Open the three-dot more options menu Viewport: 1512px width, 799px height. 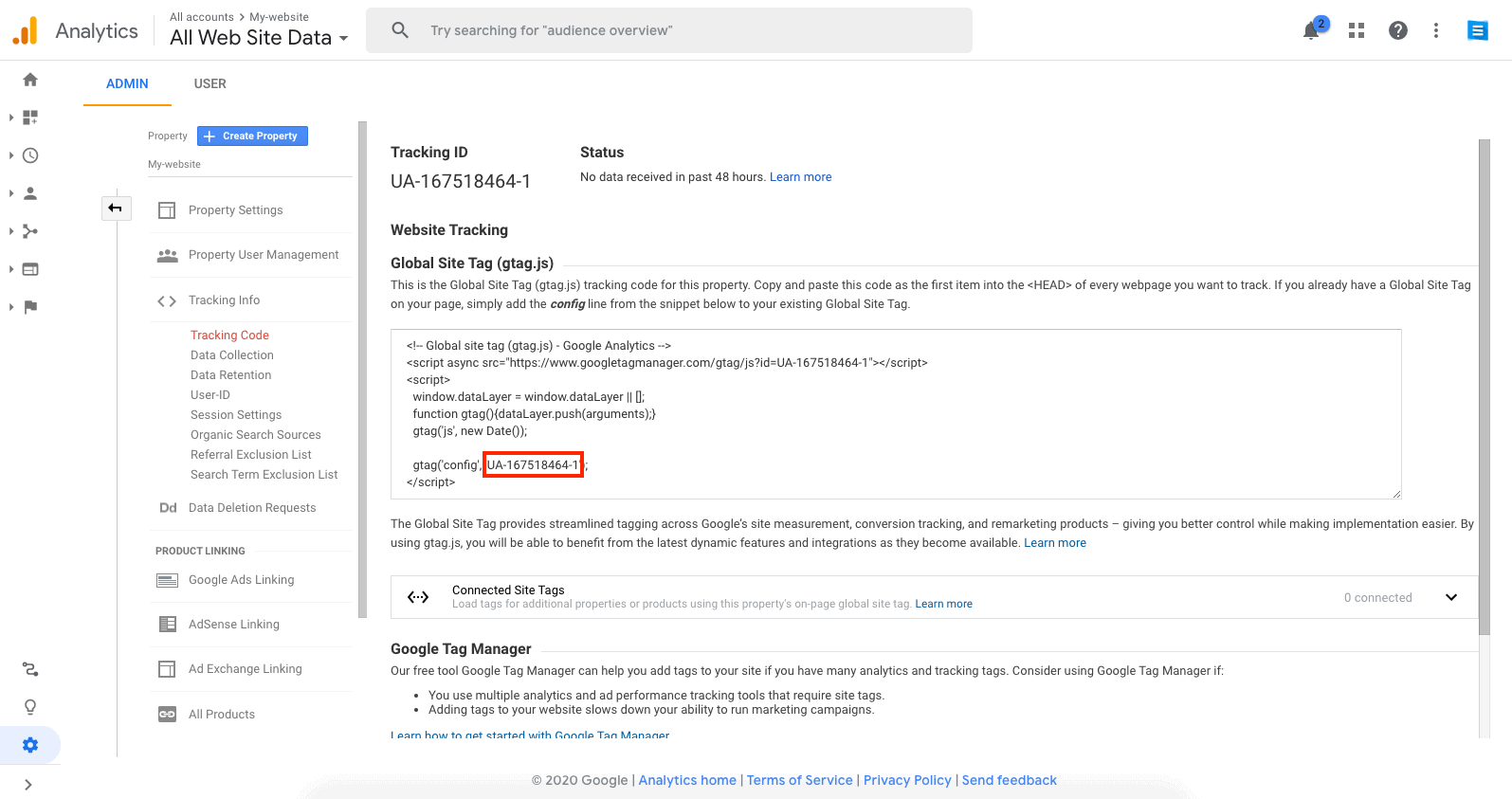pos(1436,30)
